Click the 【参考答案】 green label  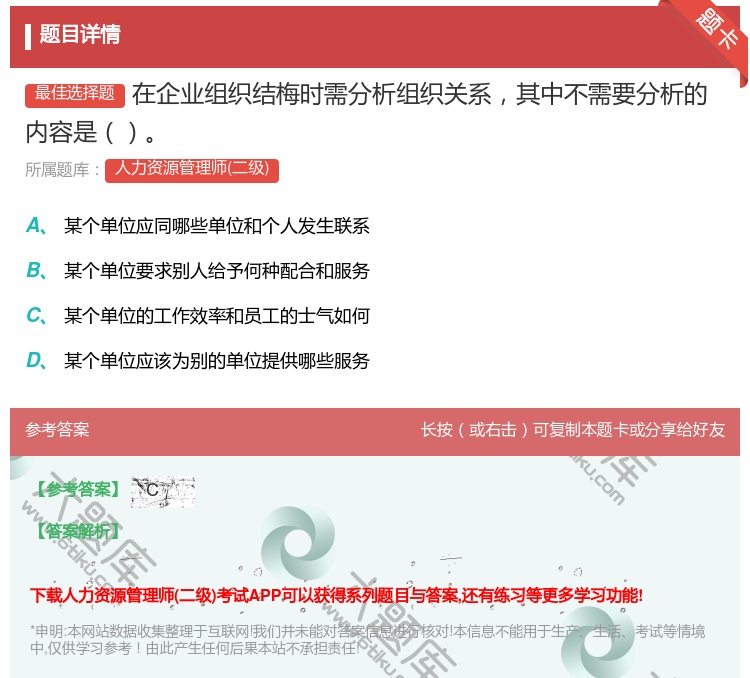78,489
